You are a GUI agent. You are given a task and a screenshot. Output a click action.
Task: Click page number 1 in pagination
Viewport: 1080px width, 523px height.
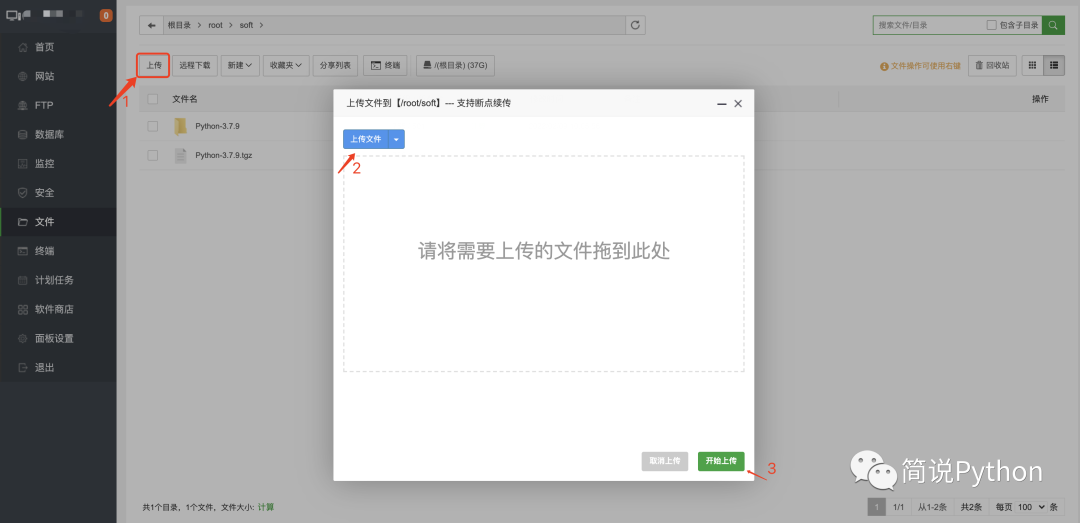pyautogui.click(x=877, y=507)
